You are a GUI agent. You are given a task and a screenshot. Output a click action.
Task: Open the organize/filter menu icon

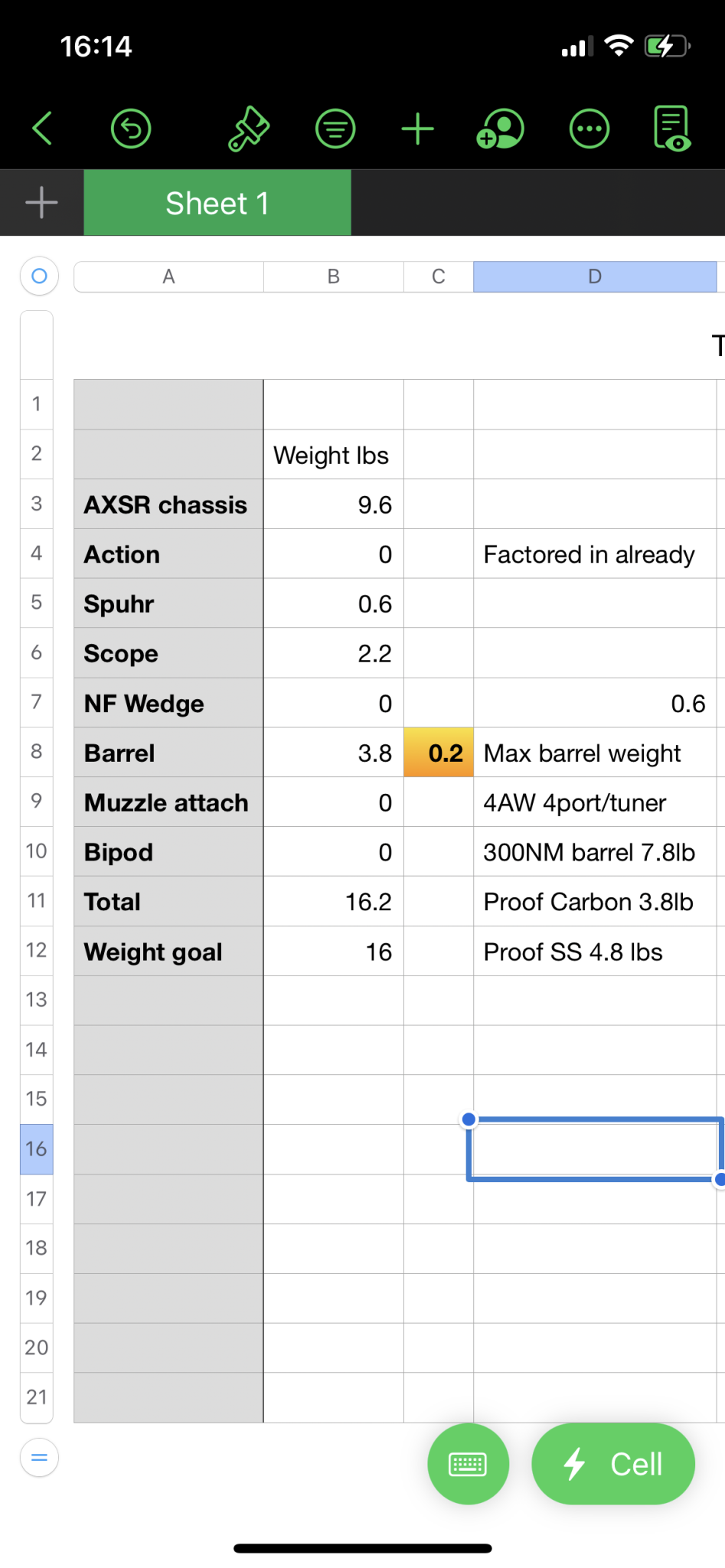point(335,129)
